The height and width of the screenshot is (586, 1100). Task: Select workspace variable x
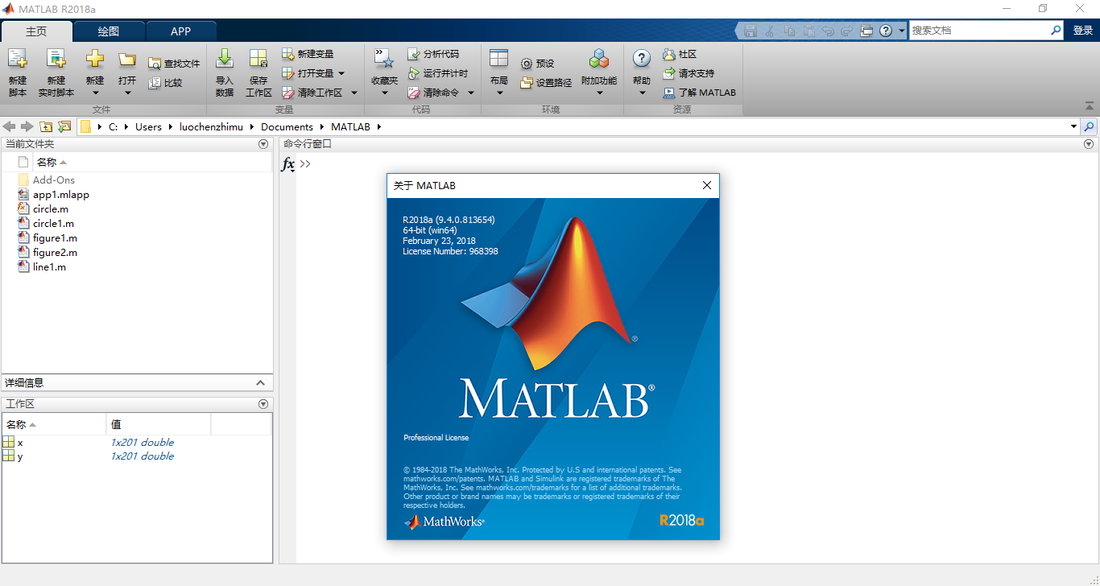click(20, 442)
